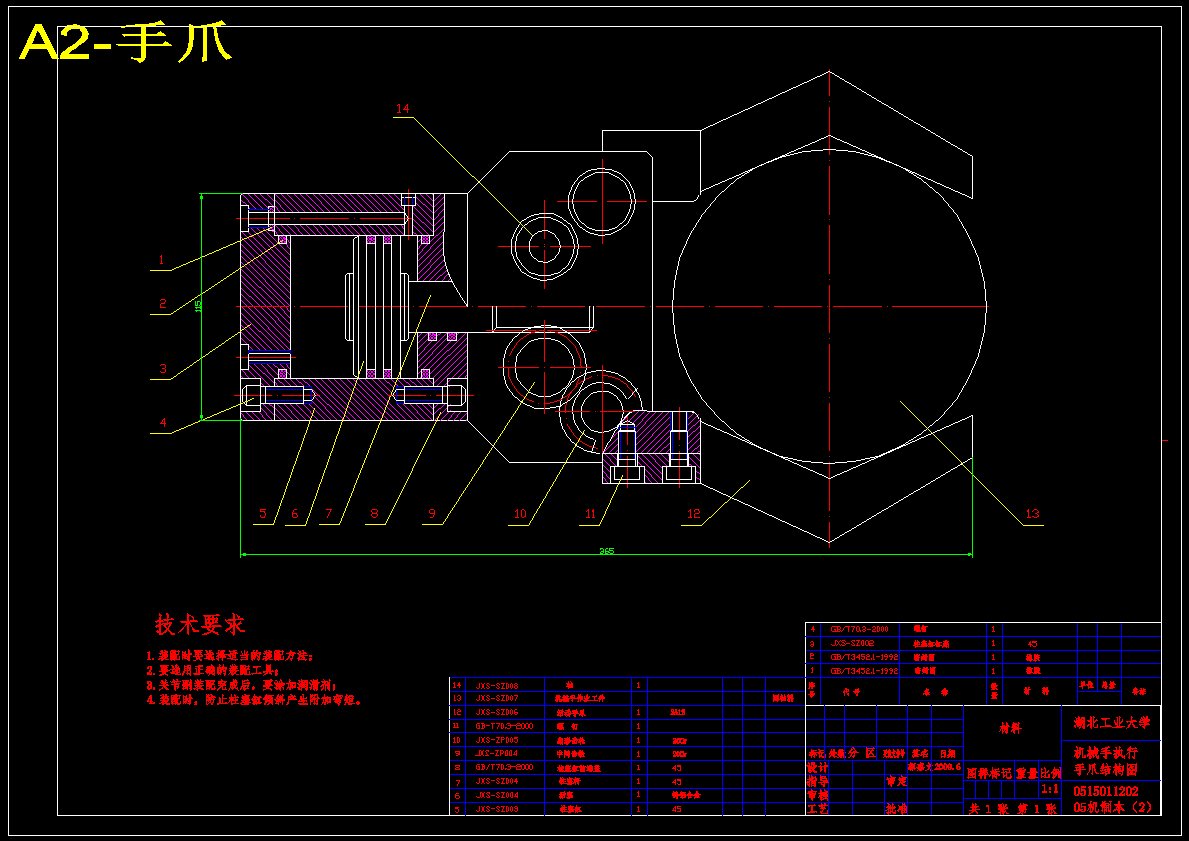
Task: Click the 'JXS-ZP005' code in row 10
Action: coord(497,740)
